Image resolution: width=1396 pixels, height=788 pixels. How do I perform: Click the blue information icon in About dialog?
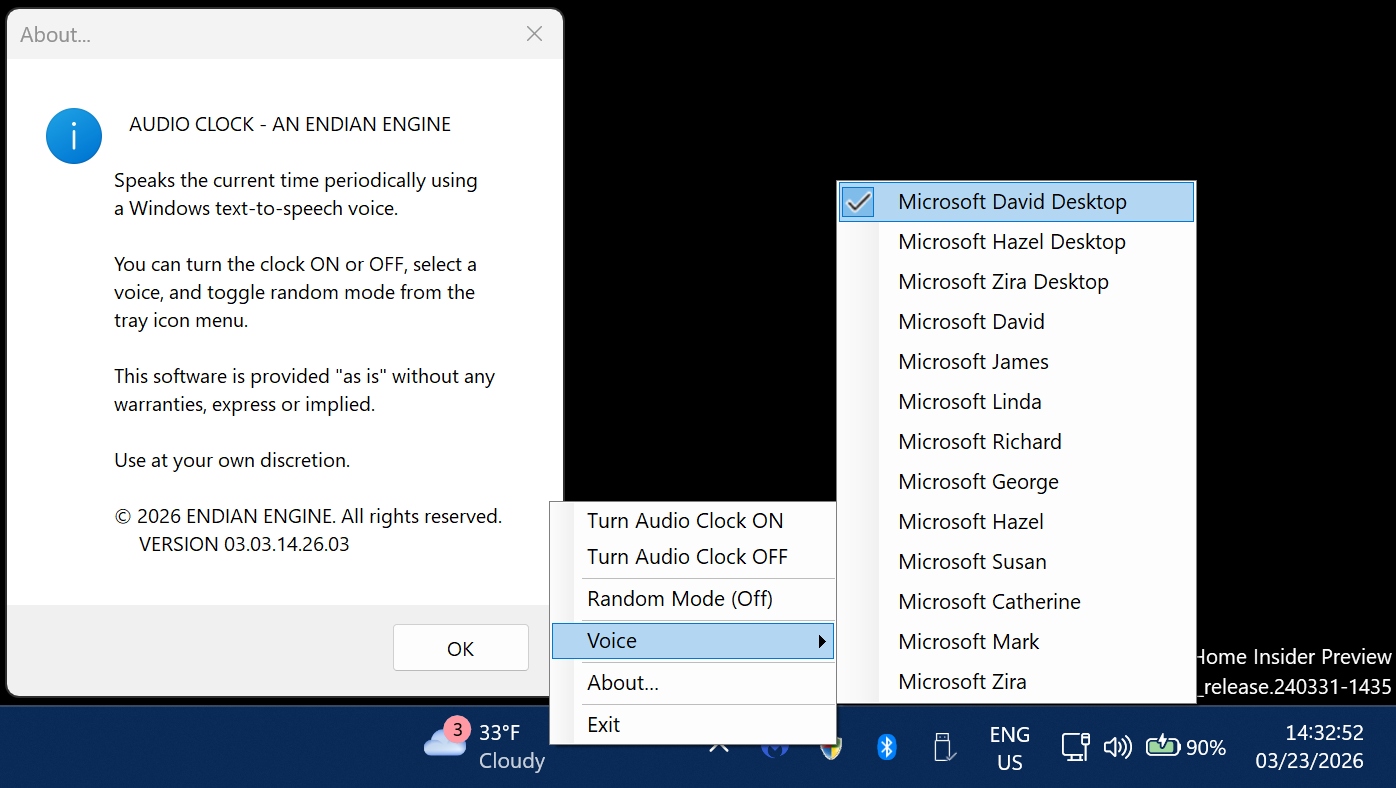point(74,136)
